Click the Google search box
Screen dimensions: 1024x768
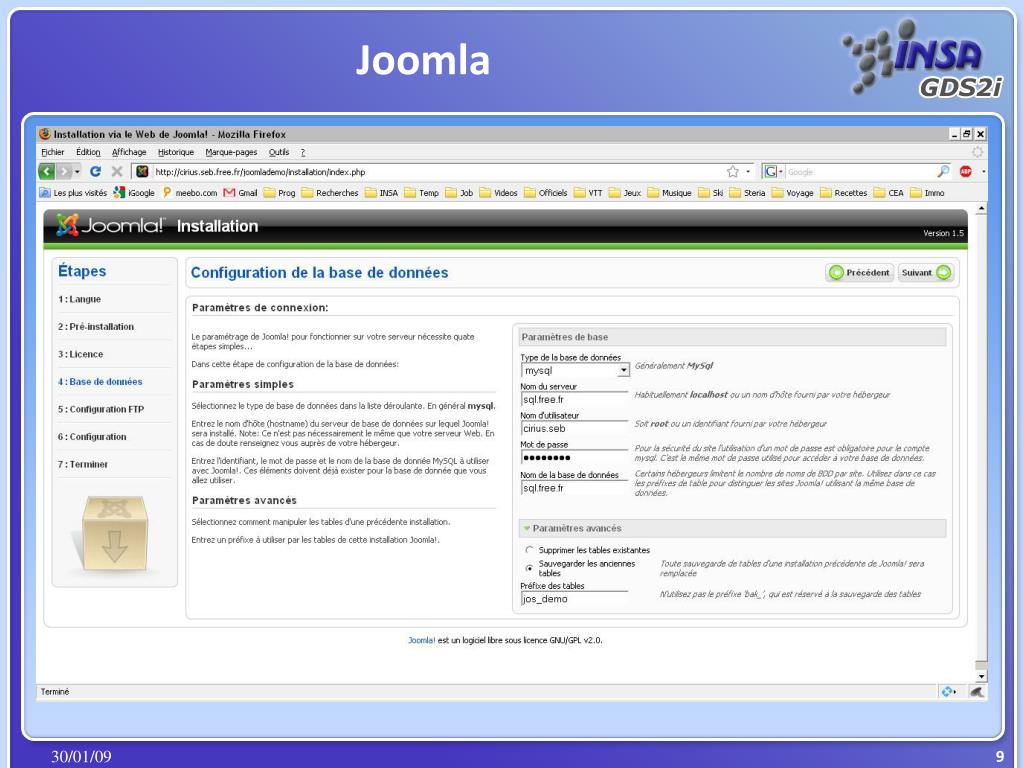click(x=859, y=172)
